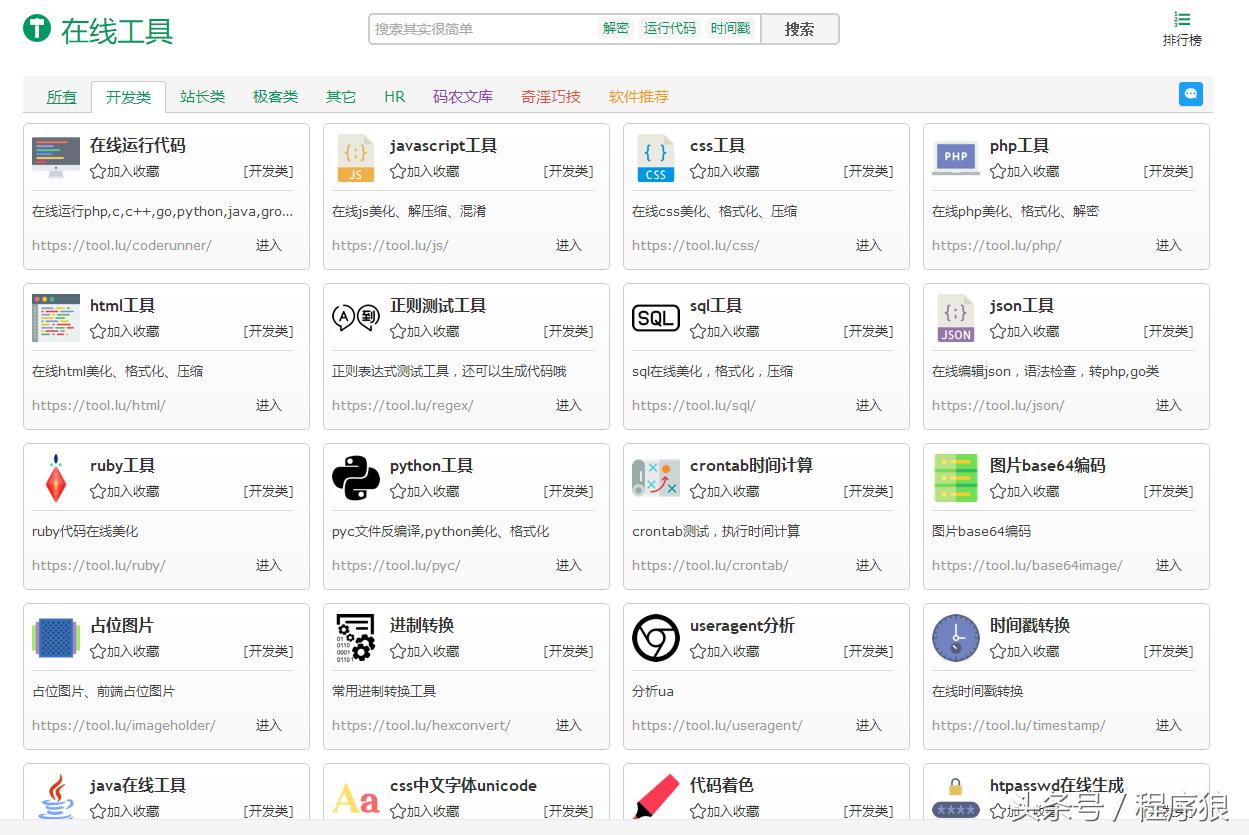Click the Python logo icon
Viewport: 1249px width, 835px height.
click(x=355, y=478)
